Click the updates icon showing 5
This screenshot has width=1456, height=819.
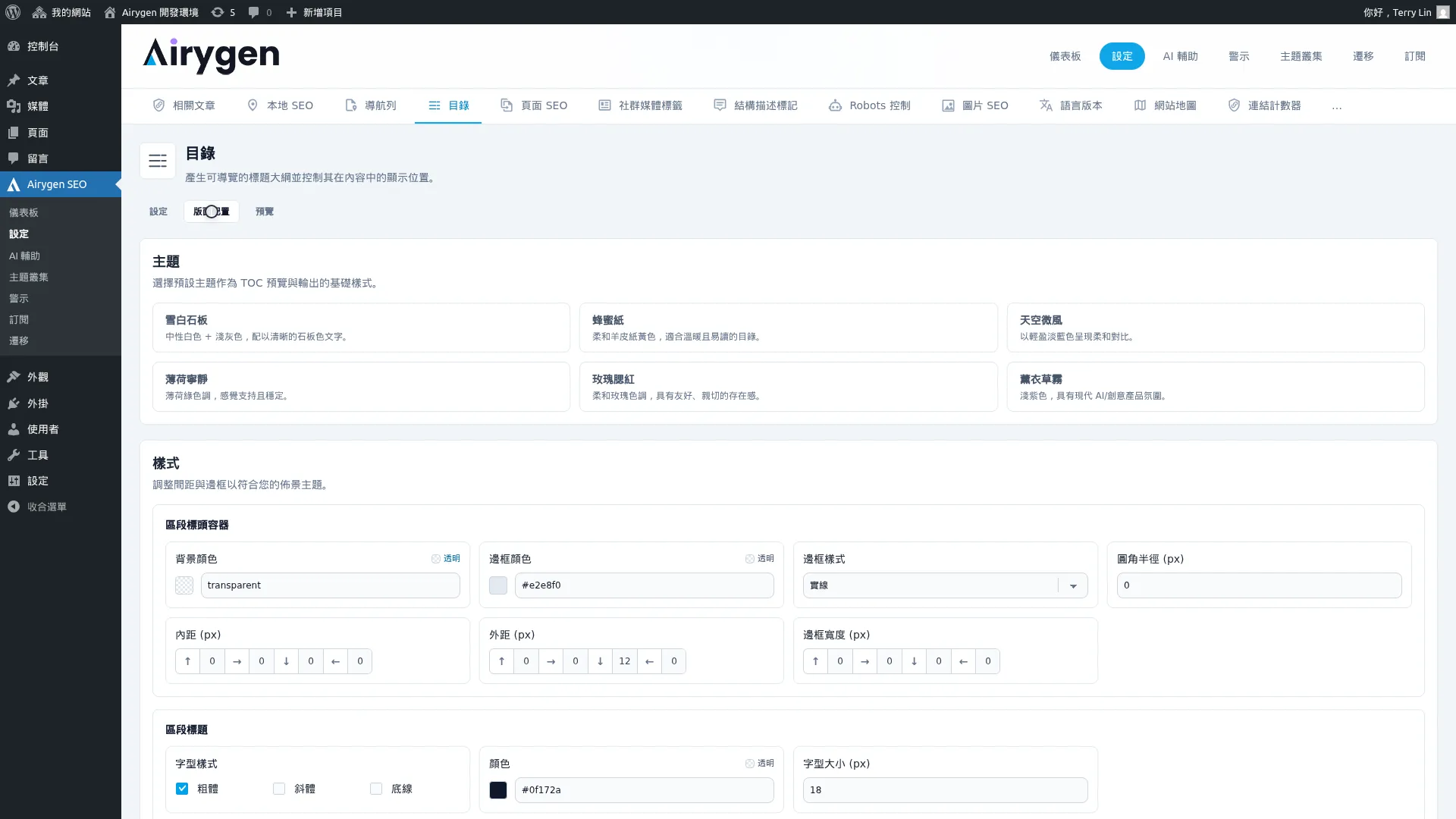[x=222, y=12]
